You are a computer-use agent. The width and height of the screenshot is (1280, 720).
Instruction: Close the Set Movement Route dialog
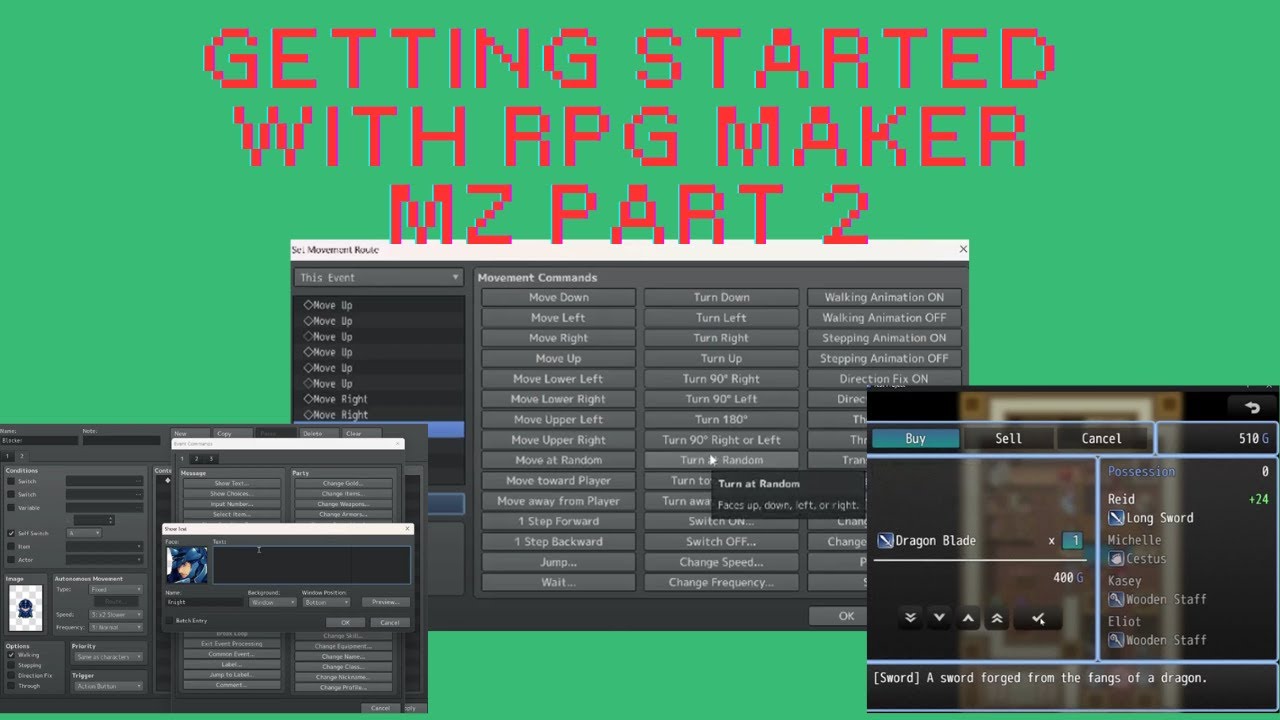(963, 249)
